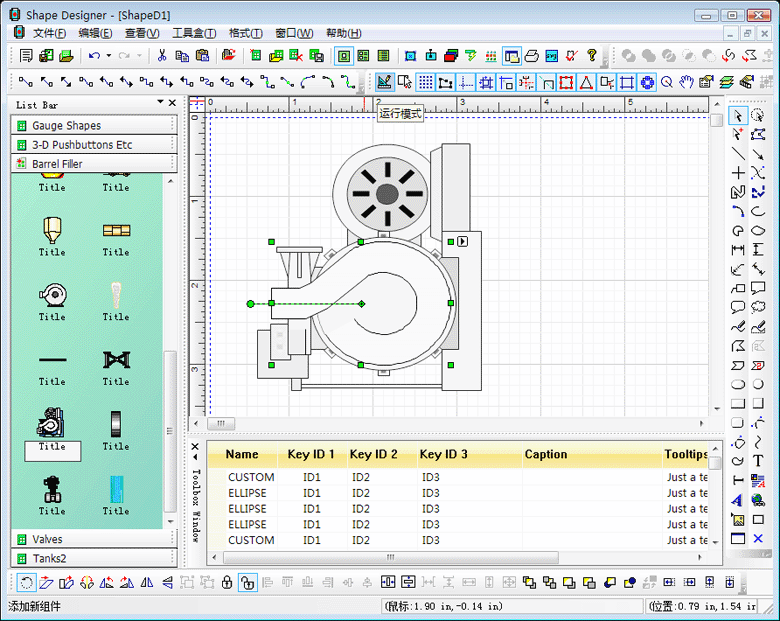Screen dimensions: 780x621
Task: Click the Key ID 1 column header
Action: coord(311,455)
